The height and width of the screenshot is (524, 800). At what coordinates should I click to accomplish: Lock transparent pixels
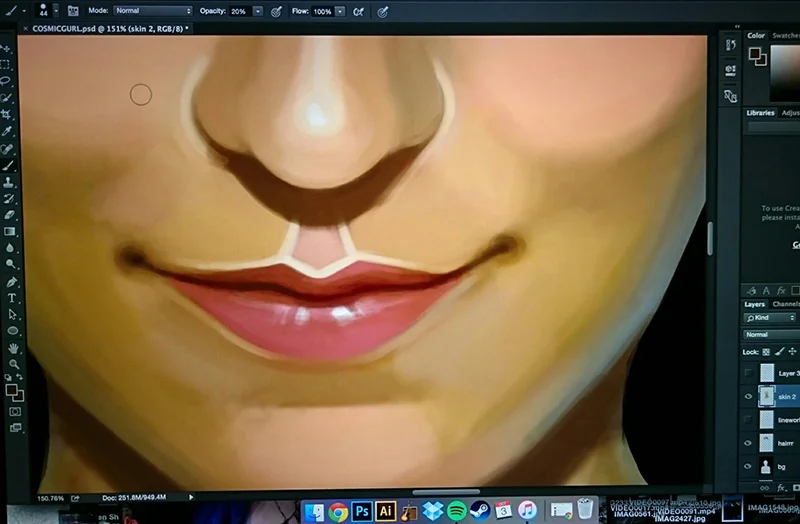click(x=766, y=352)
